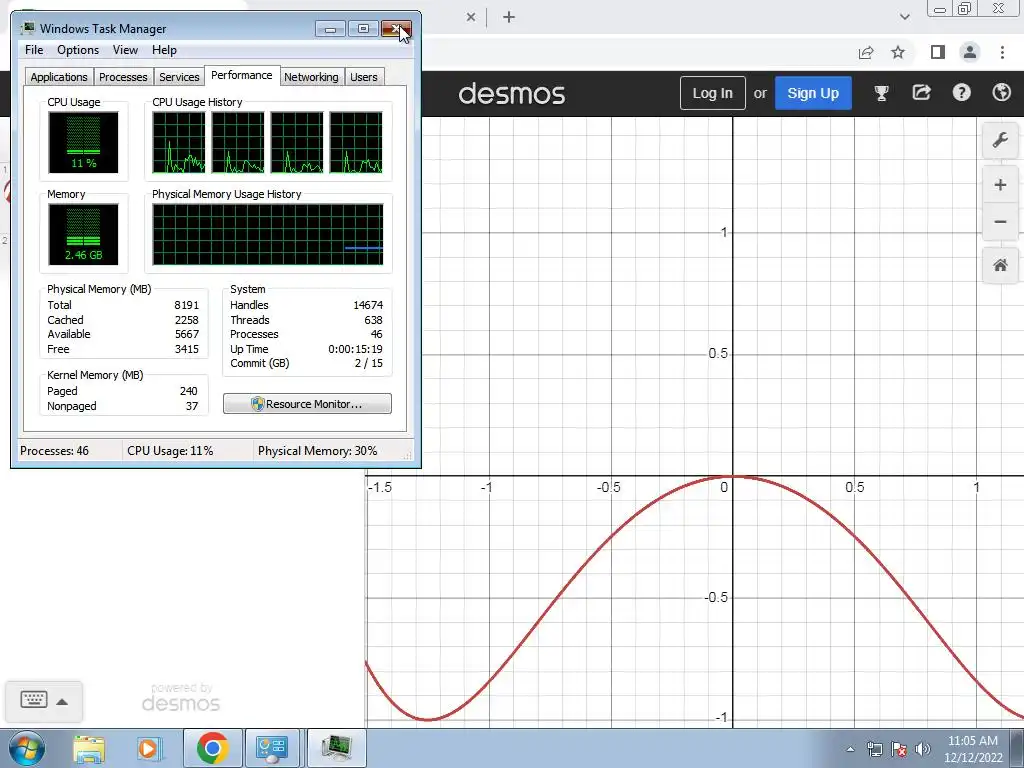1024x768 pixels.
Task: Zoom out on the Desmos graph
Action: [x=1000, y=222]
